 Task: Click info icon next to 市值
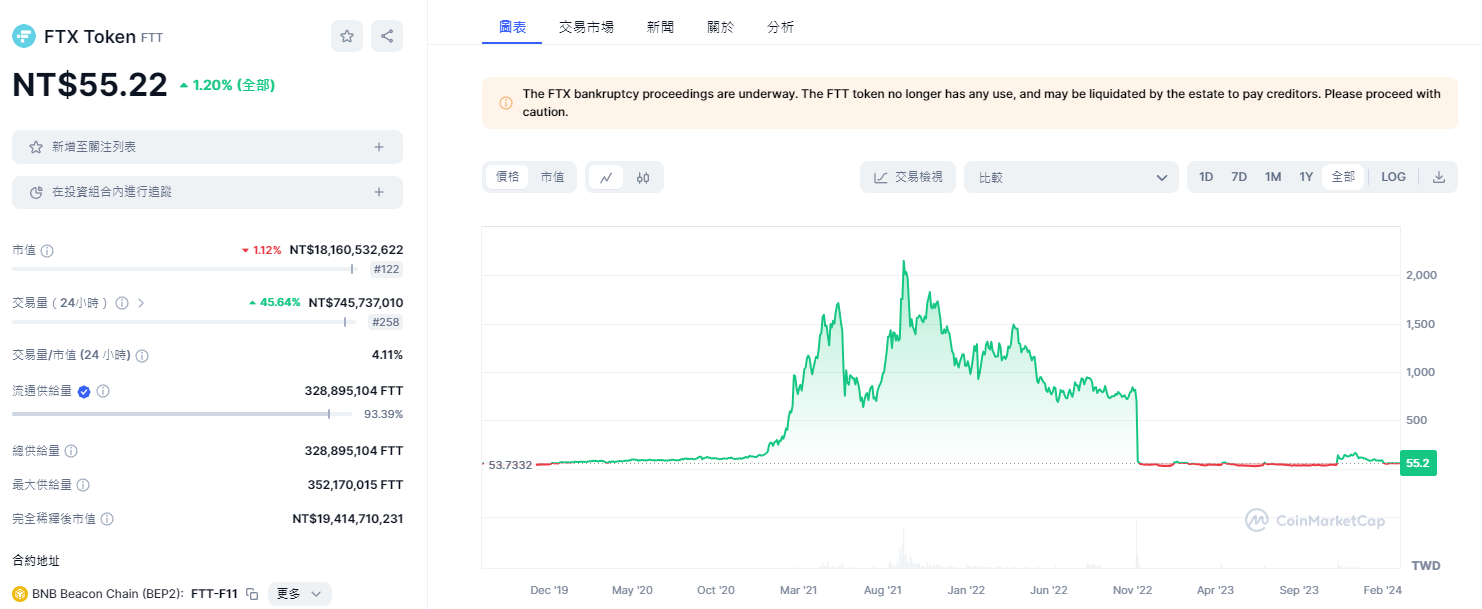point(47,250)
